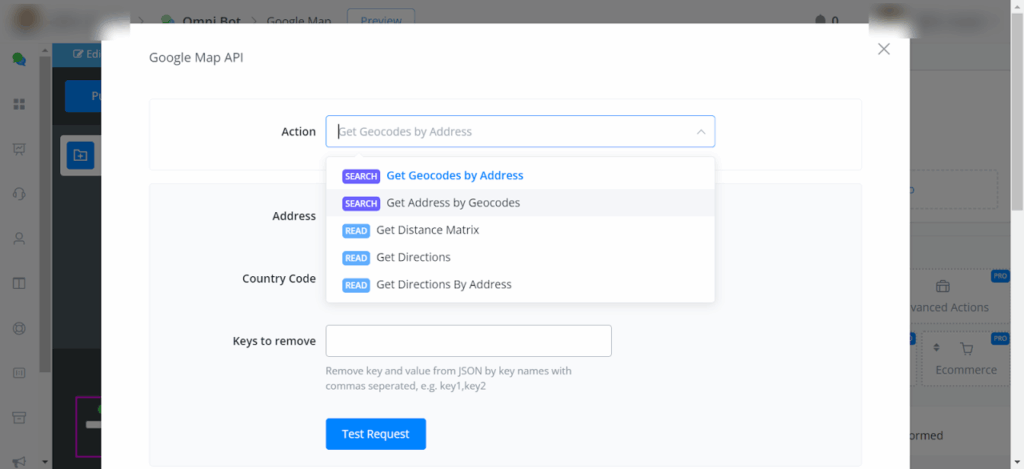Click the blue add folder icon
This screenshot has height=469, width=1024.
80,155
